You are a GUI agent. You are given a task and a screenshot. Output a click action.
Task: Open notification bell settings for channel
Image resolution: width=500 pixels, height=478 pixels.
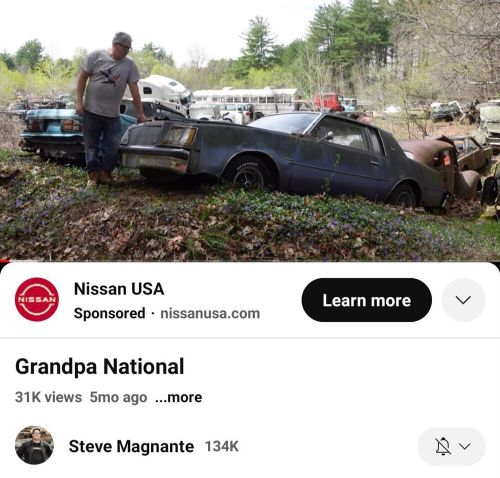click(x=443, y=446)
